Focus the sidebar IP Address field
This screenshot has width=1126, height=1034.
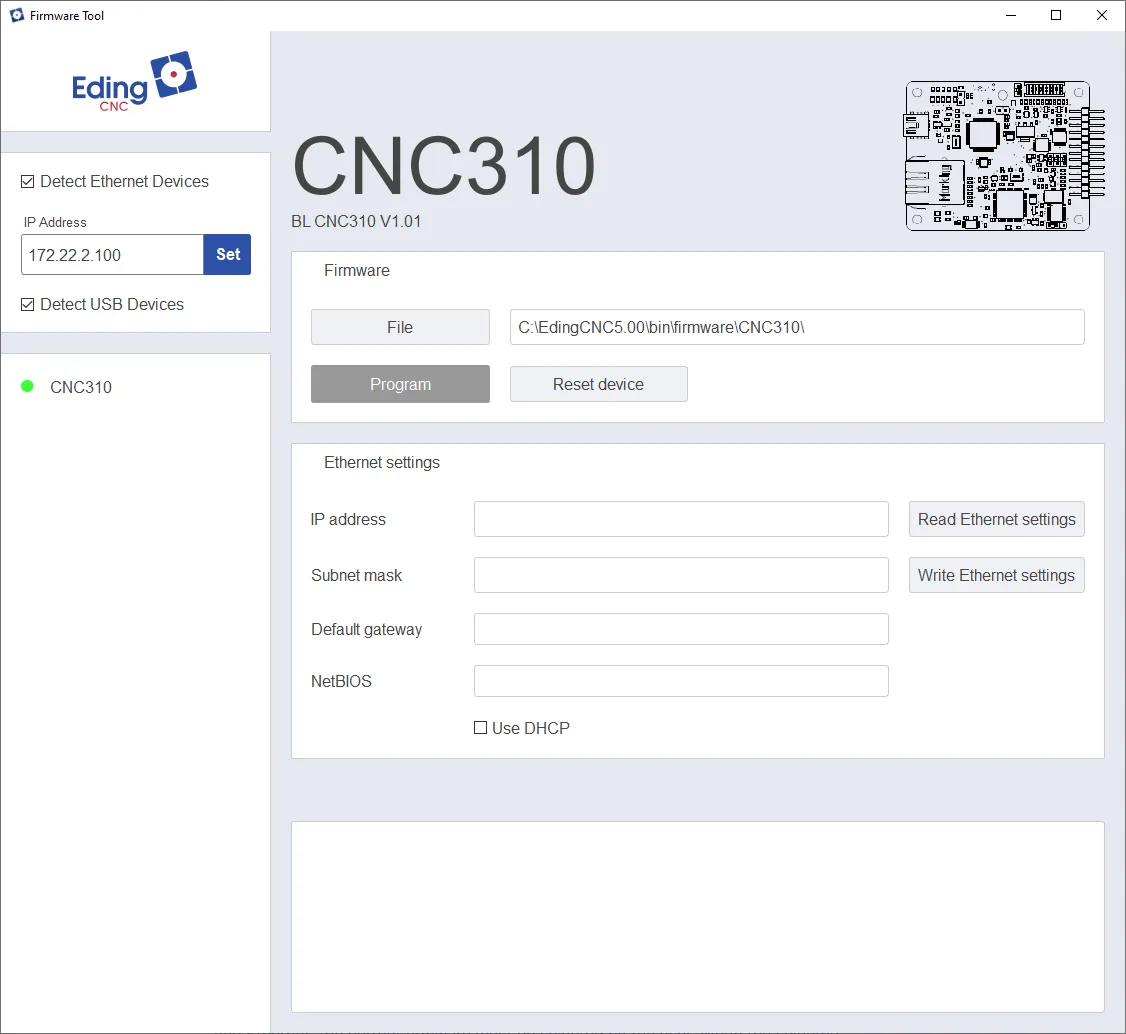click(112, 254)
